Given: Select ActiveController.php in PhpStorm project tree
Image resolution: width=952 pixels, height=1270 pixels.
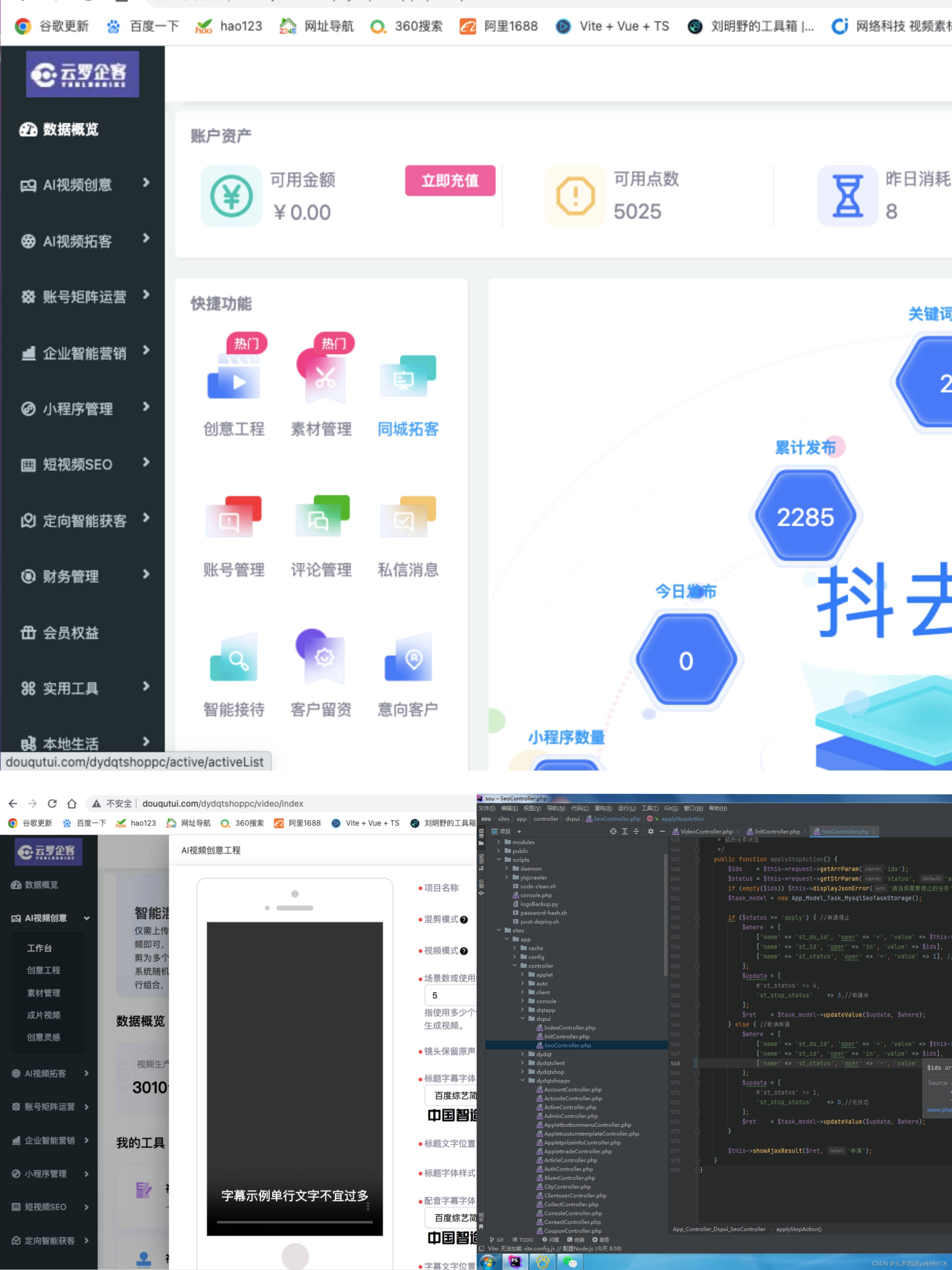Looking at the screenshot, I should [x=571, y=1107].
